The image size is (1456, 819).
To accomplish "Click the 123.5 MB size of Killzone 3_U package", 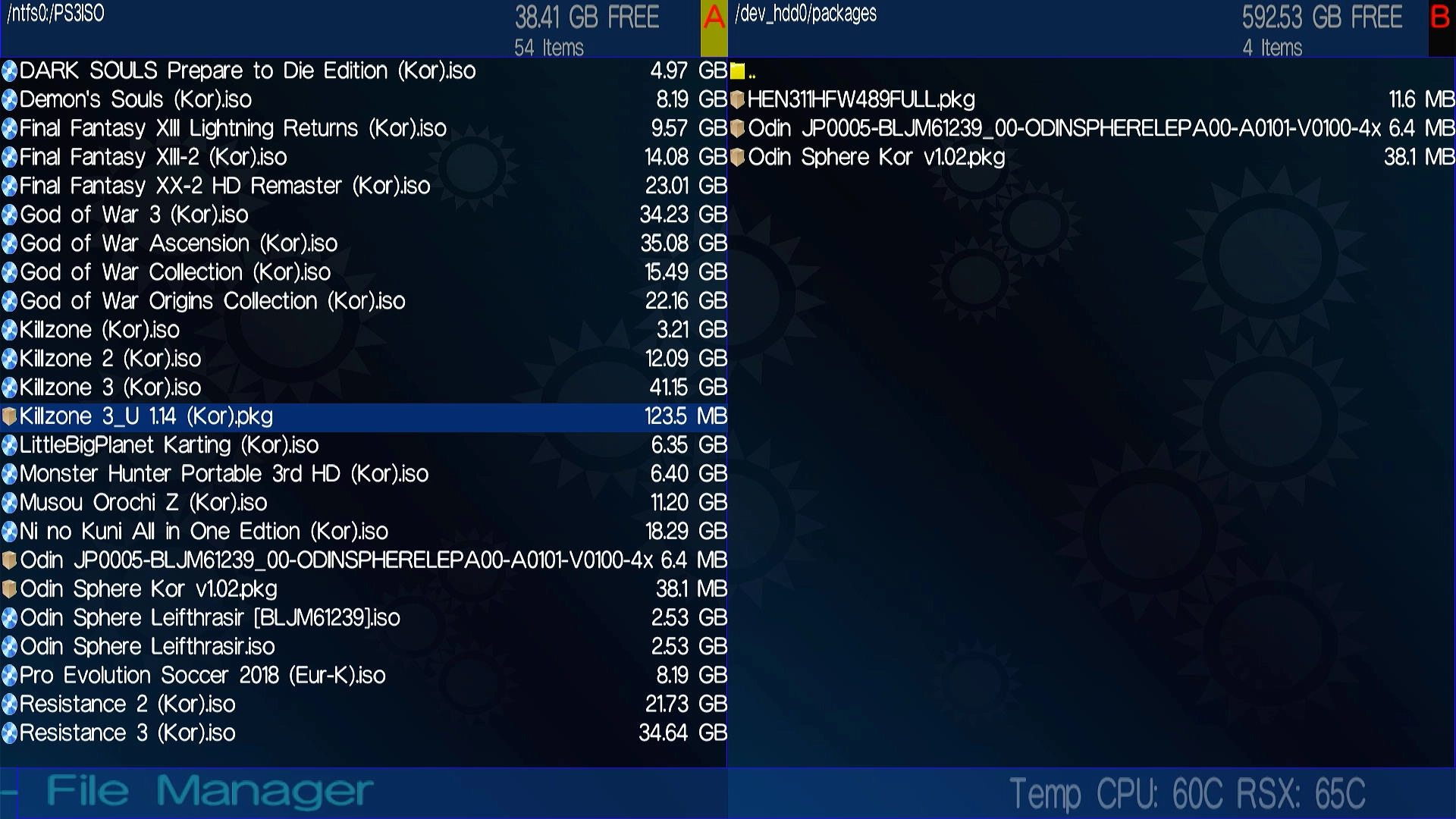I will 686,417.
